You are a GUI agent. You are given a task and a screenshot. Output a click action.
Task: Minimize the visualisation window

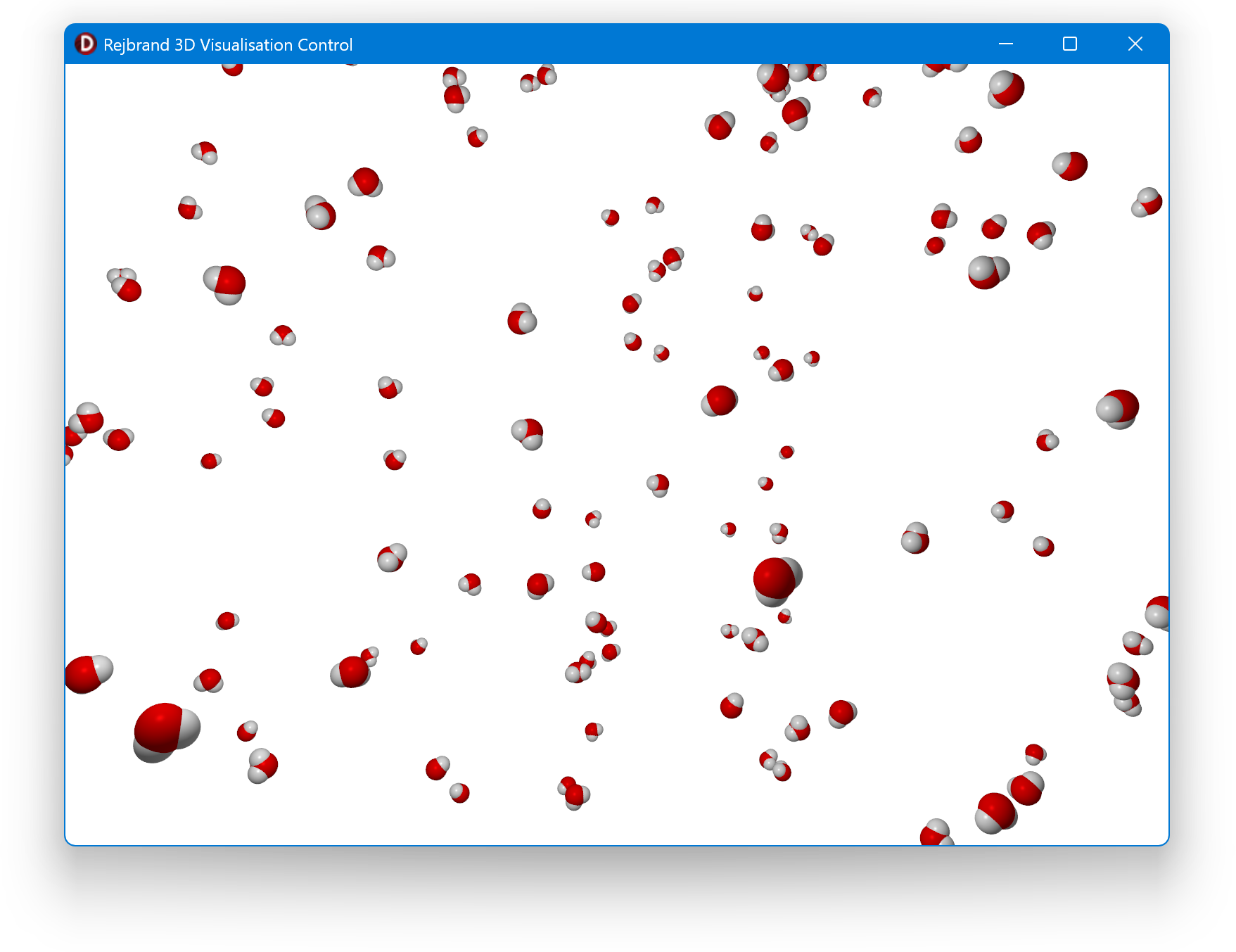pyautogui.click(x=1005, y=44)
